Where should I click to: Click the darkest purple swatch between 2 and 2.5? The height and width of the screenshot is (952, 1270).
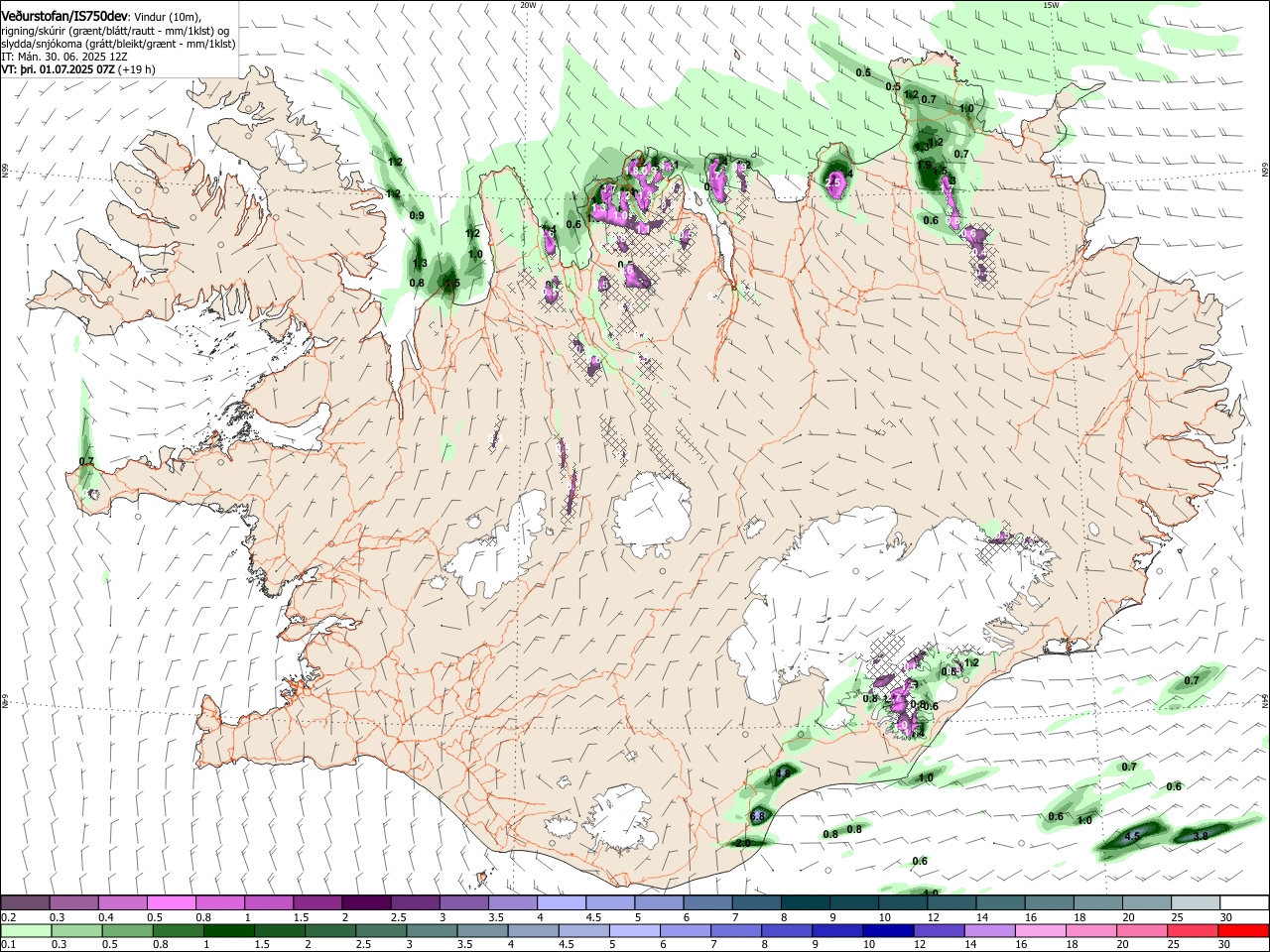[366, 902]
